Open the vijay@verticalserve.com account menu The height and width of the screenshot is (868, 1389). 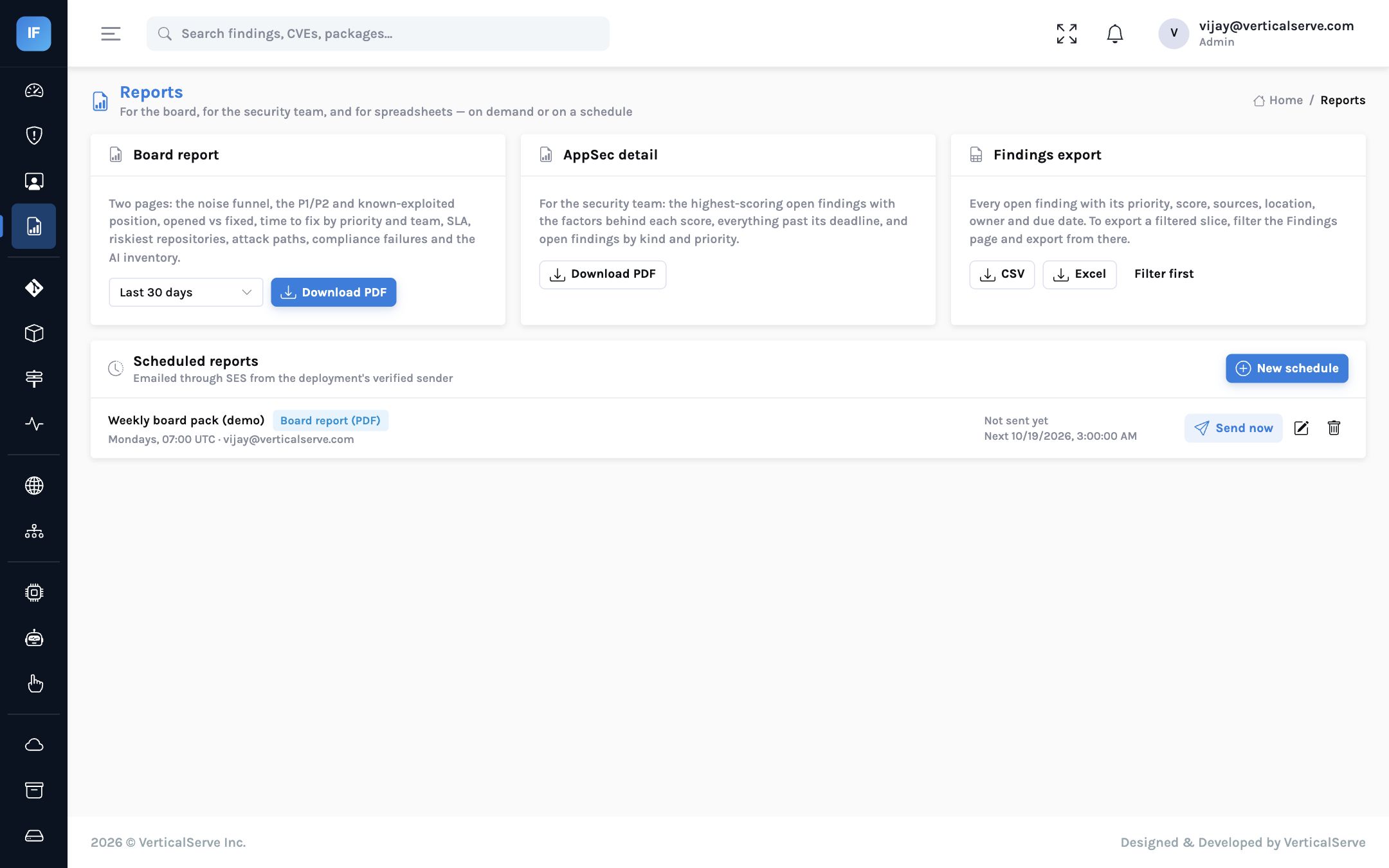[1256, 33]
